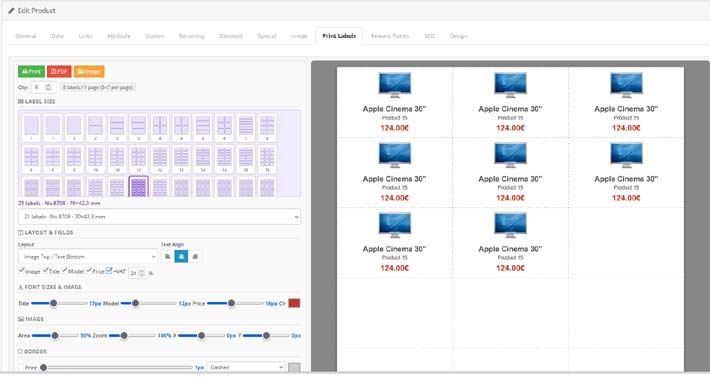Choose the first label size thumbnail in the second row

click(x=31, y=159)
